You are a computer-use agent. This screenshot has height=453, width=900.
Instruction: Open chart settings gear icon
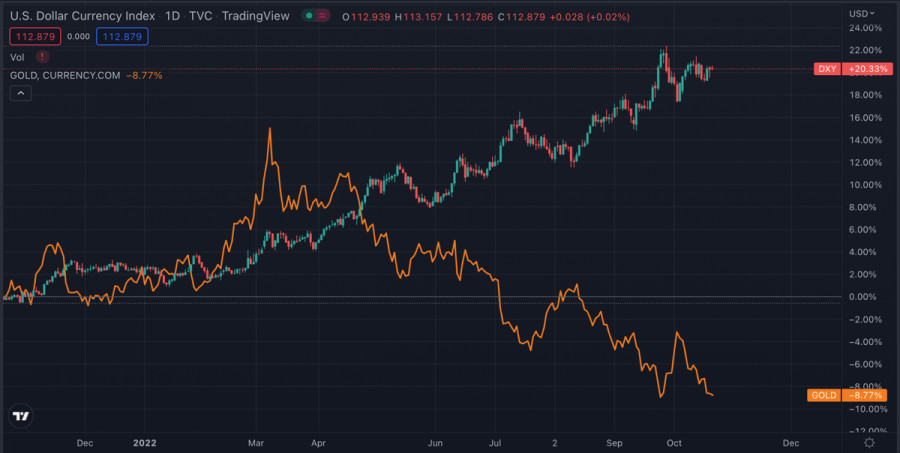point(870,442)
